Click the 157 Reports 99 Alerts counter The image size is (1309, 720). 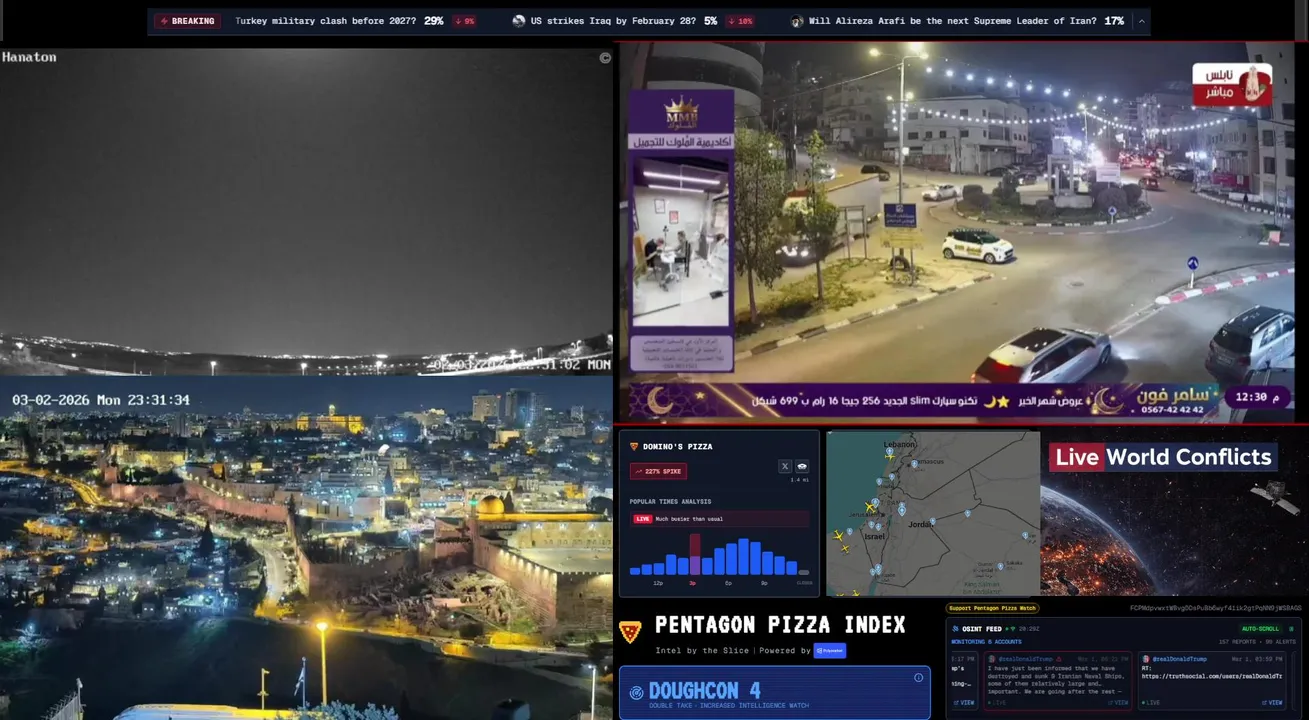coord(1257,642)
